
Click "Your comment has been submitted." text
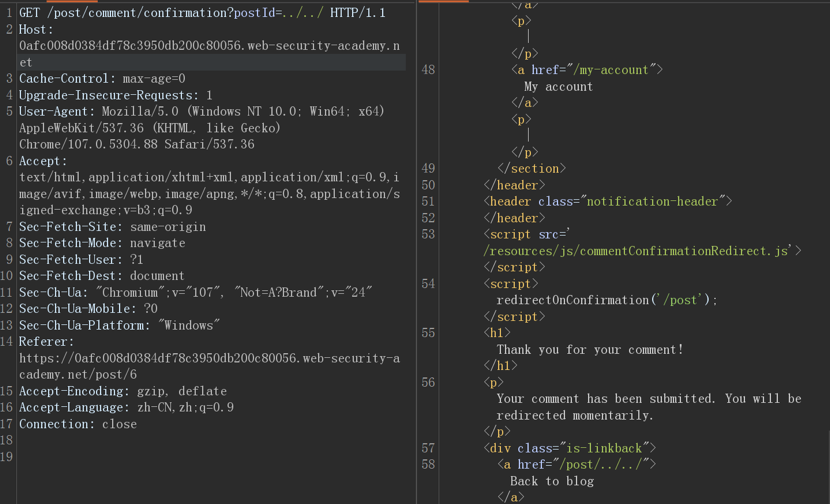click(x=606, y=399)
